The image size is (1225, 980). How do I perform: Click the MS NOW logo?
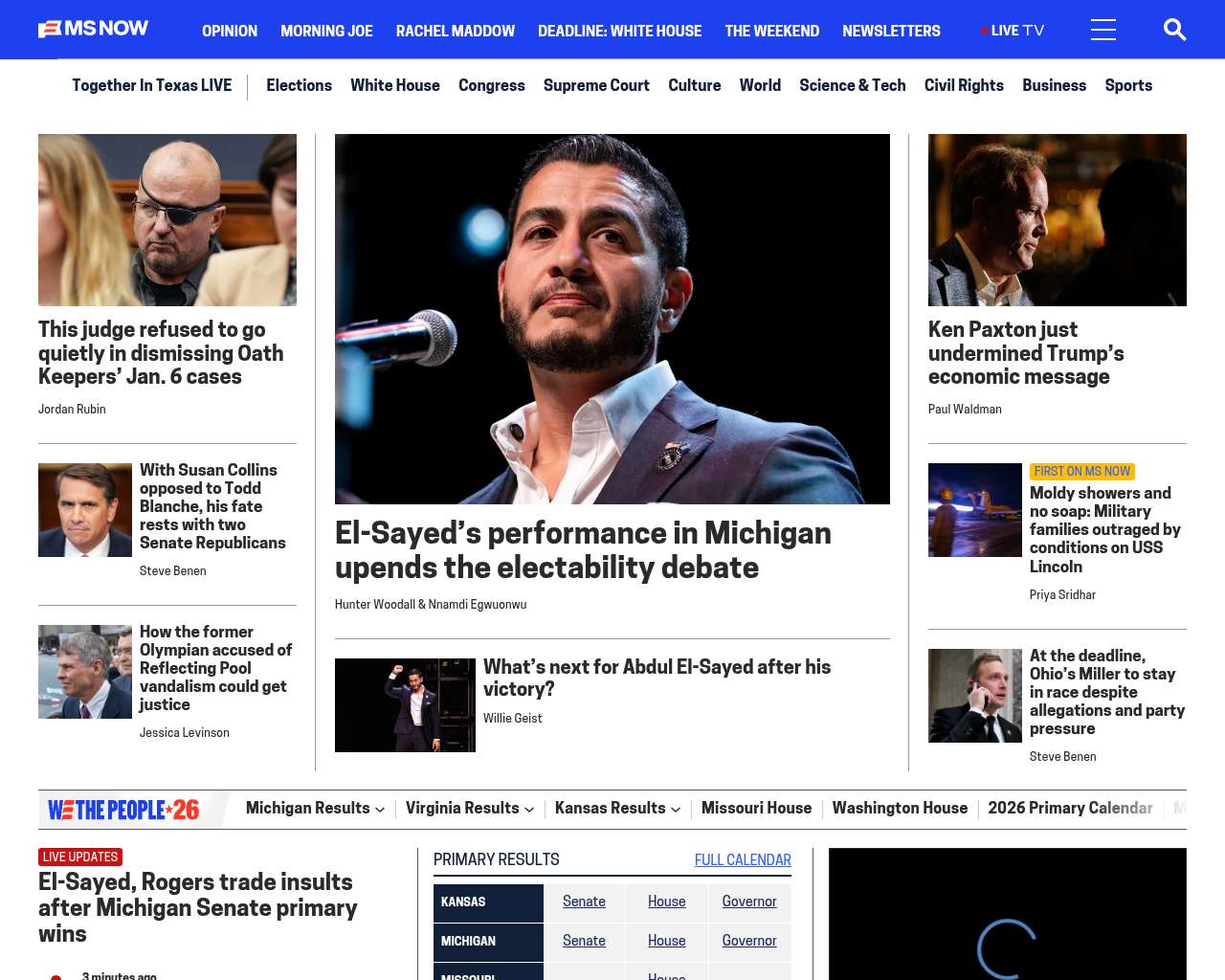tap(94, 29)
